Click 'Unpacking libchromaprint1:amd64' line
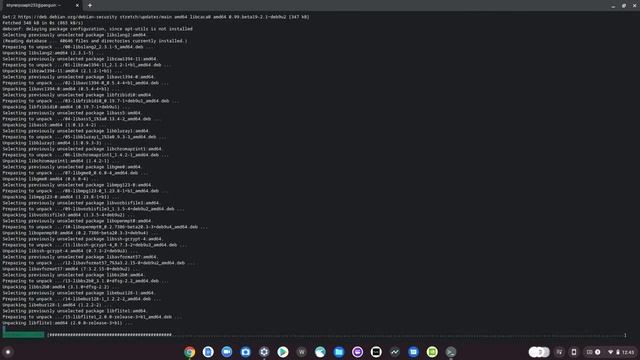640x360 pixels. click(60, 161)
